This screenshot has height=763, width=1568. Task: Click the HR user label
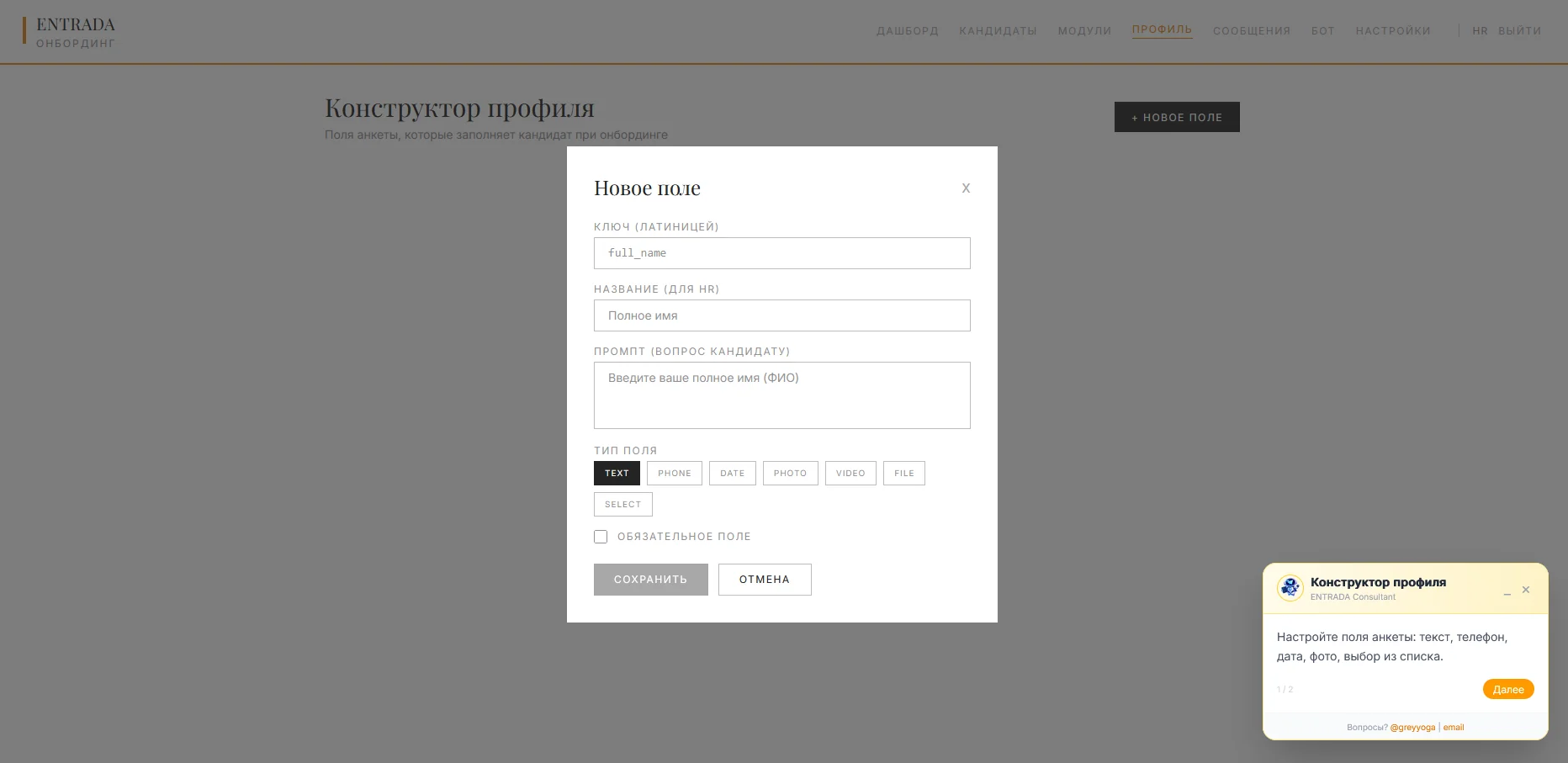tap(1480, 31)
